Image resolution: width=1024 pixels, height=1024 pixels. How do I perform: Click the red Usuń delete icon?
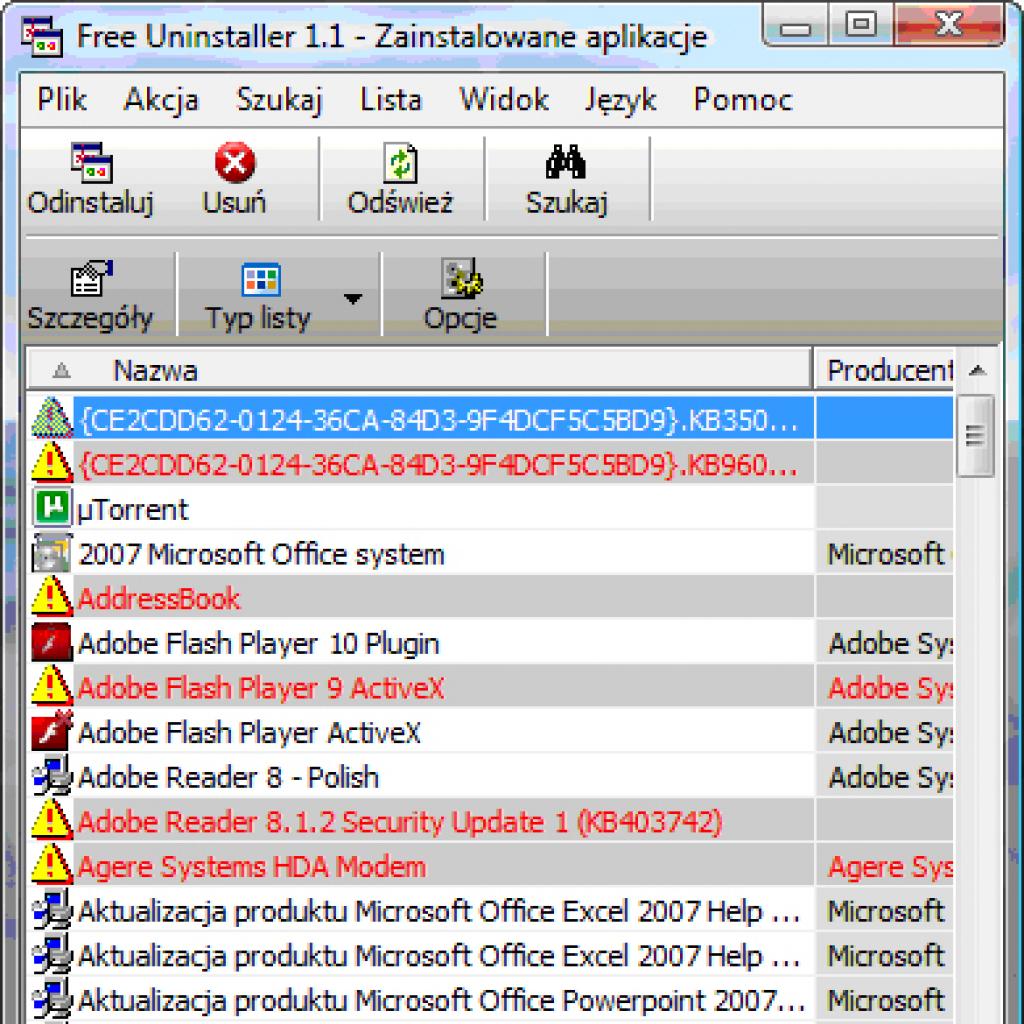pos(235,163)
